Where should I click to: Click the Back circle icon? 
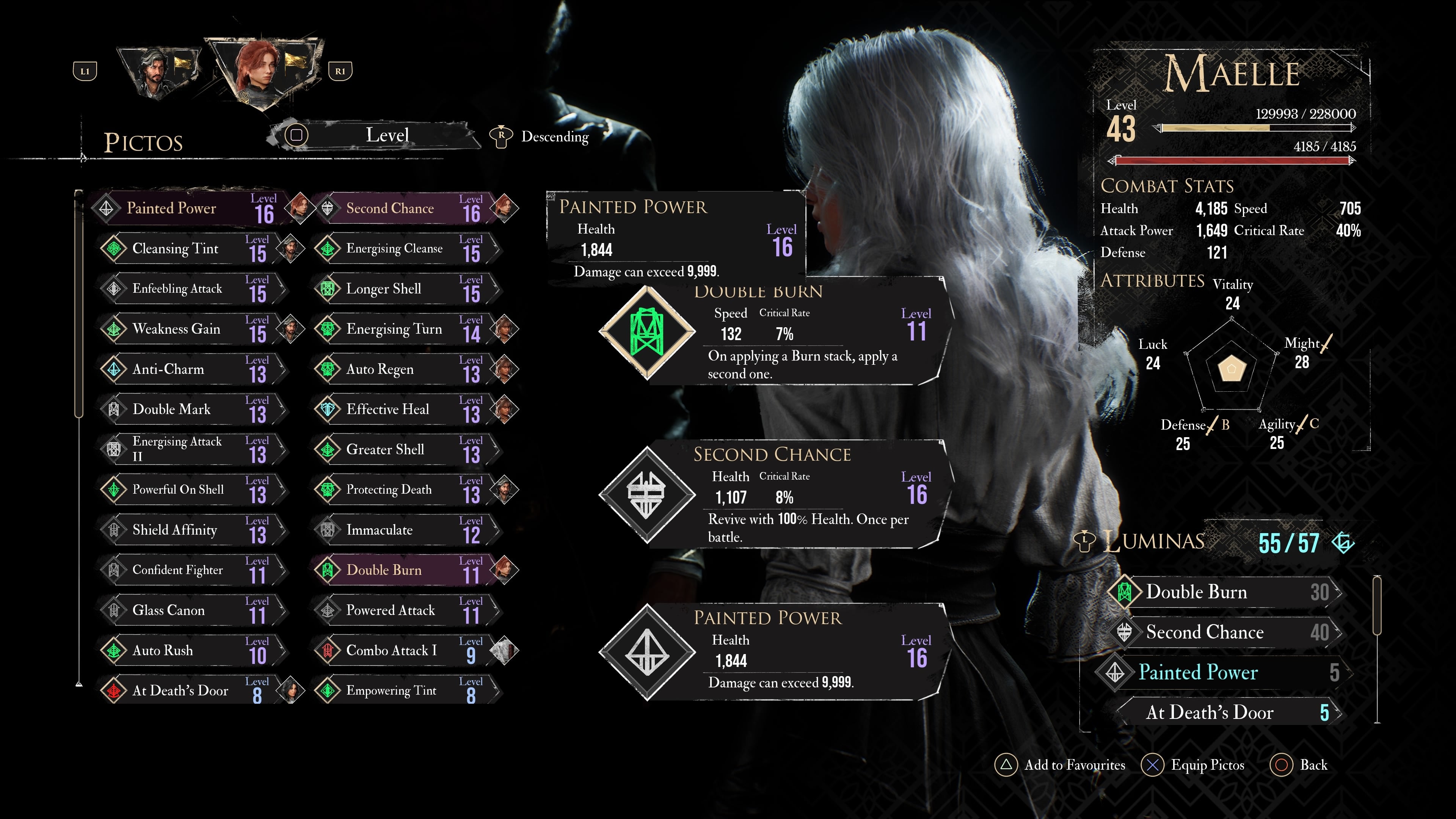coord(1281,765)
